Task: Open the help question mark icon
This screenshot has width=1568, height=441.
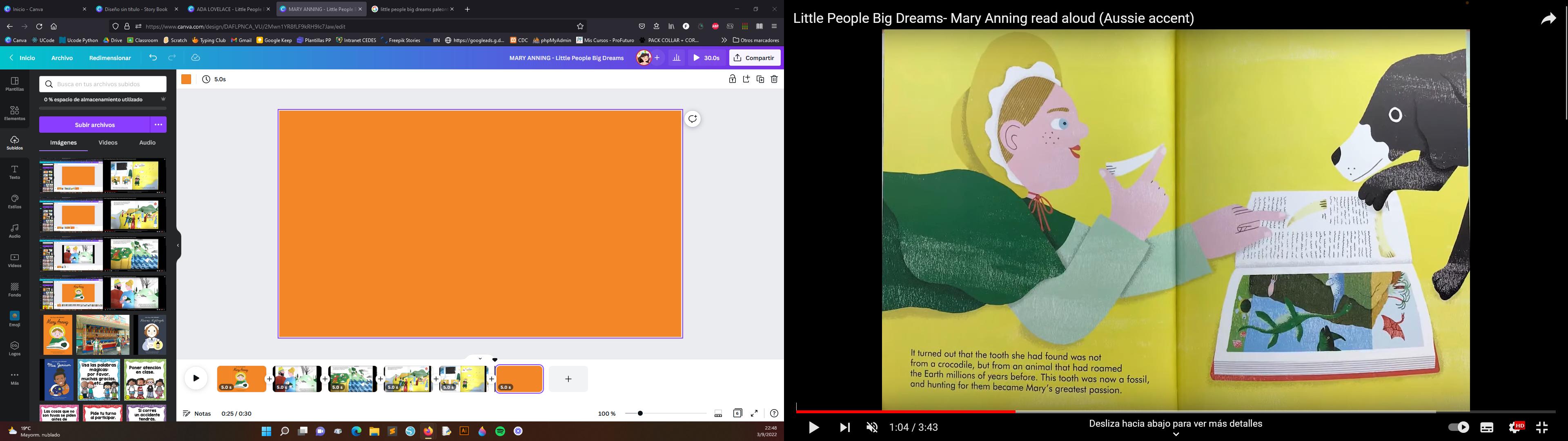Action: tap(774, 413)
